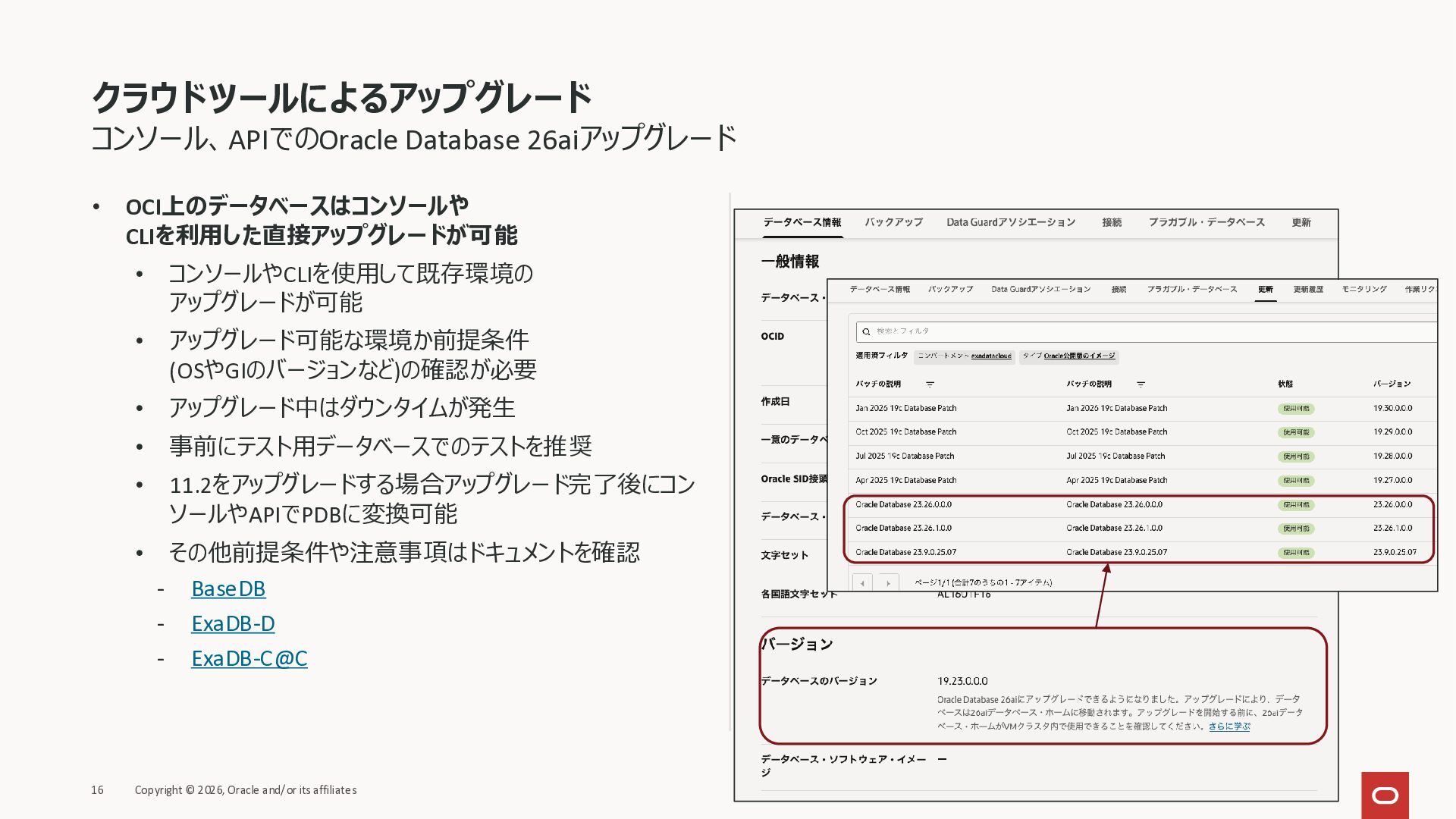Viewport: 1456px width, 819px height.
Task: Open the ExaDB-D documentation link
Action: (x=233, y=623)
